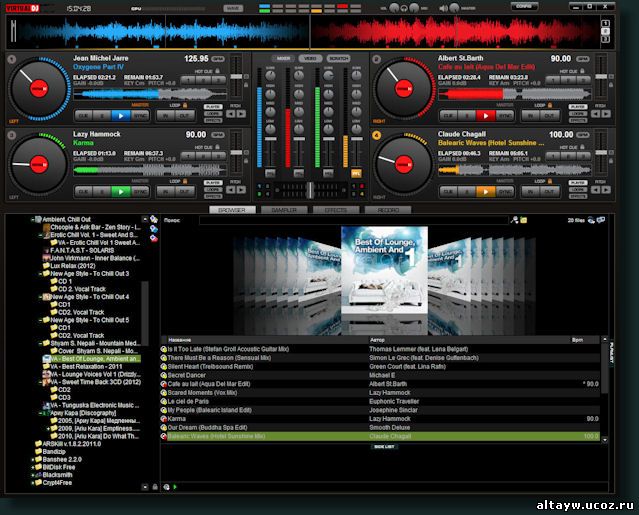Nudge pitch left on deck 1
Screen dimensions: 639x515
pyautogui.click(x=231, y=114)
